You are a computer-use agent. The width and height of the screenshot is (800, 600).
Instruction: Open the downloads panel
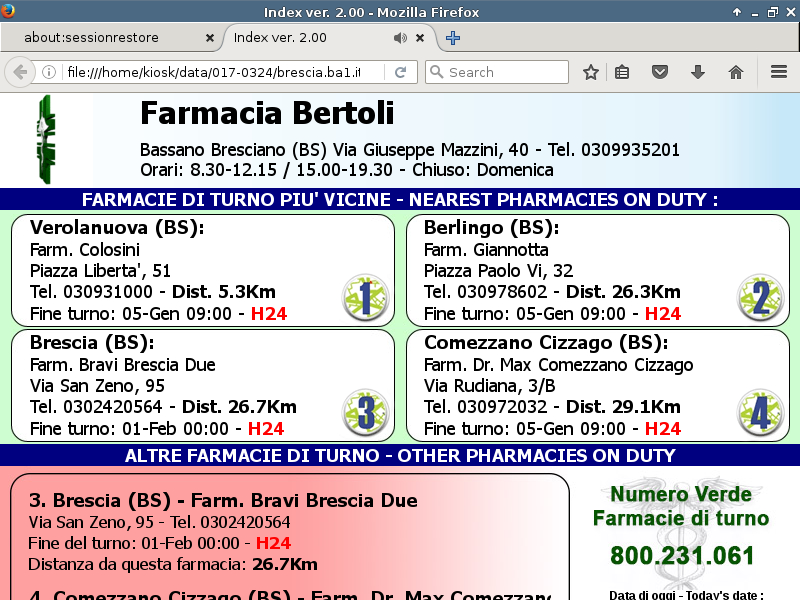pyautogui.click(x=698, y=72)
